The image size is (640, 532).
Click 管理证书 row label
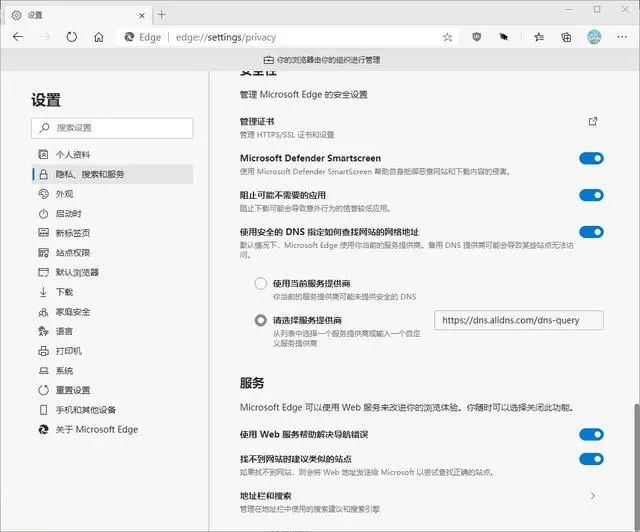257,122
